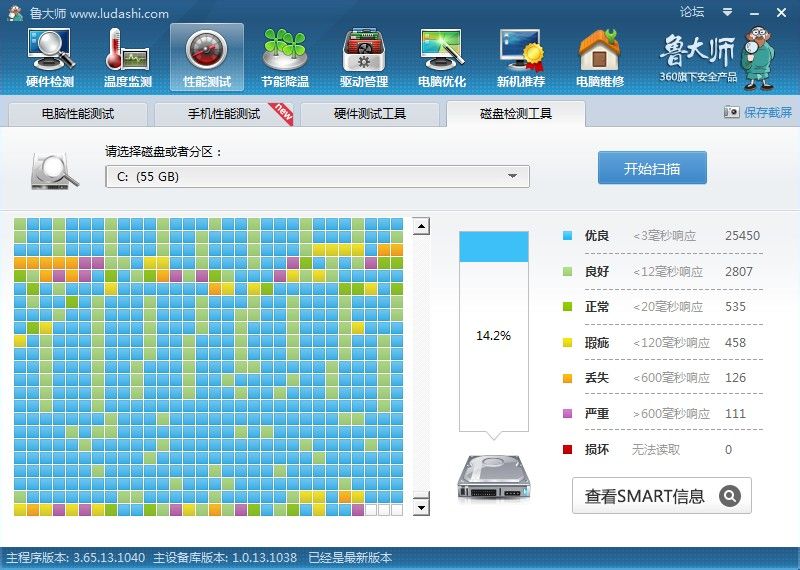This screenshot has height=570, width=800.
Task: Click the 请选择磁盘或者分区 label
Action: tap(164, 152)
